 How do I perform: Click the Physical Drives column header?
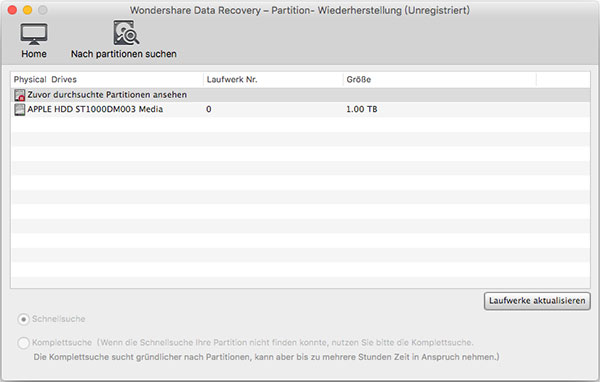(x=107, y=80)
